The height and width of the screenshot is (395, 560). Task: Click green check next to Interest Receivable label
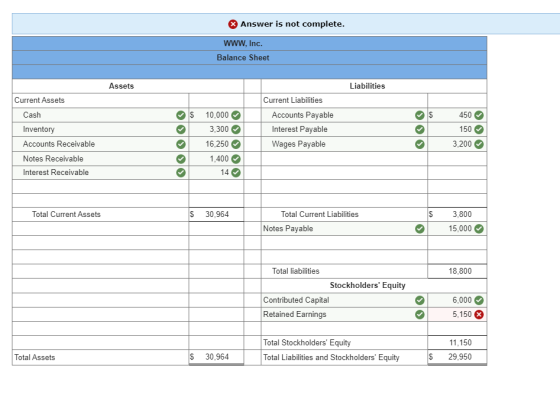pos(181,172)
